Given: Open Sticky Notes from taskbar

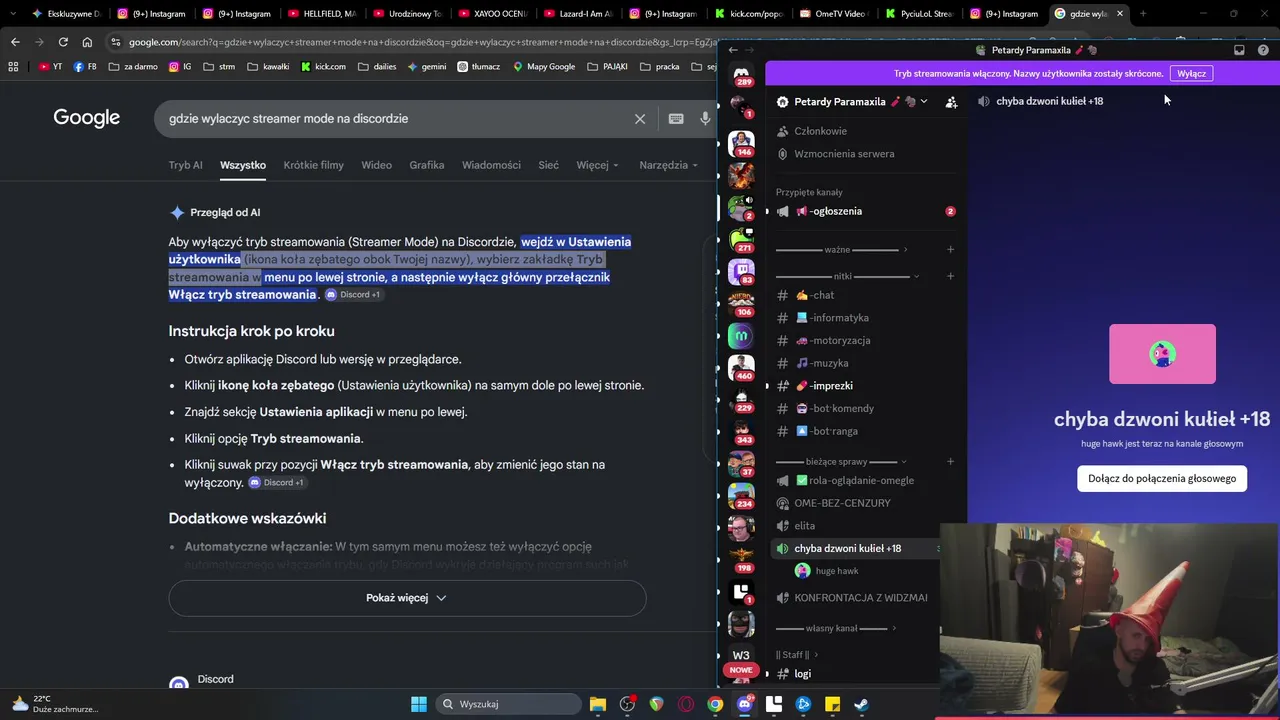Looking at the screenshot, I should (x=832, y=704).
